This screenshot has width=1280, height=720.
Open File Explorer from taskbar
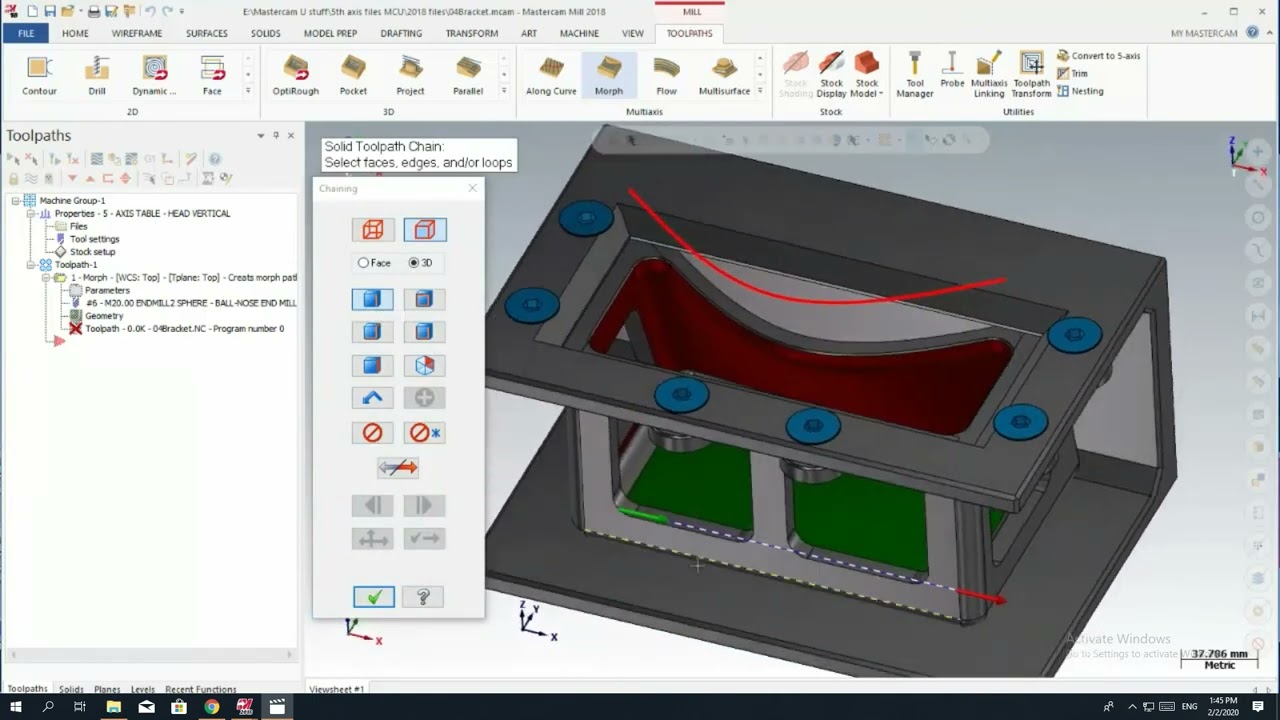click(114, 707)
